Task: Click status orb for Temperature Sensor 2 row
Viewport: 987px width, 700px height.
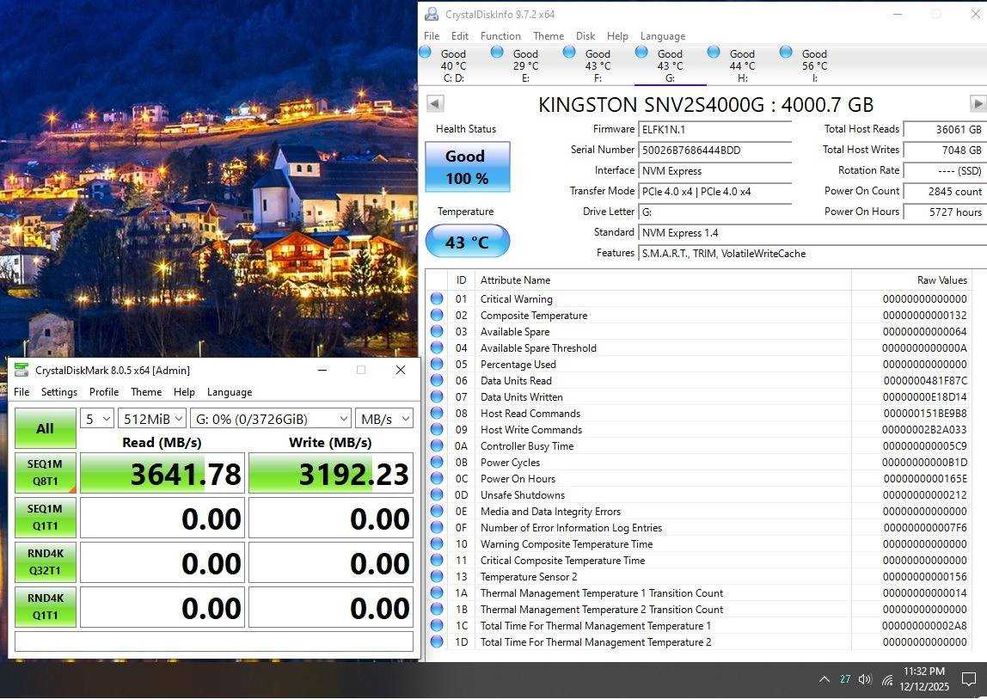Action: point(437,576)
